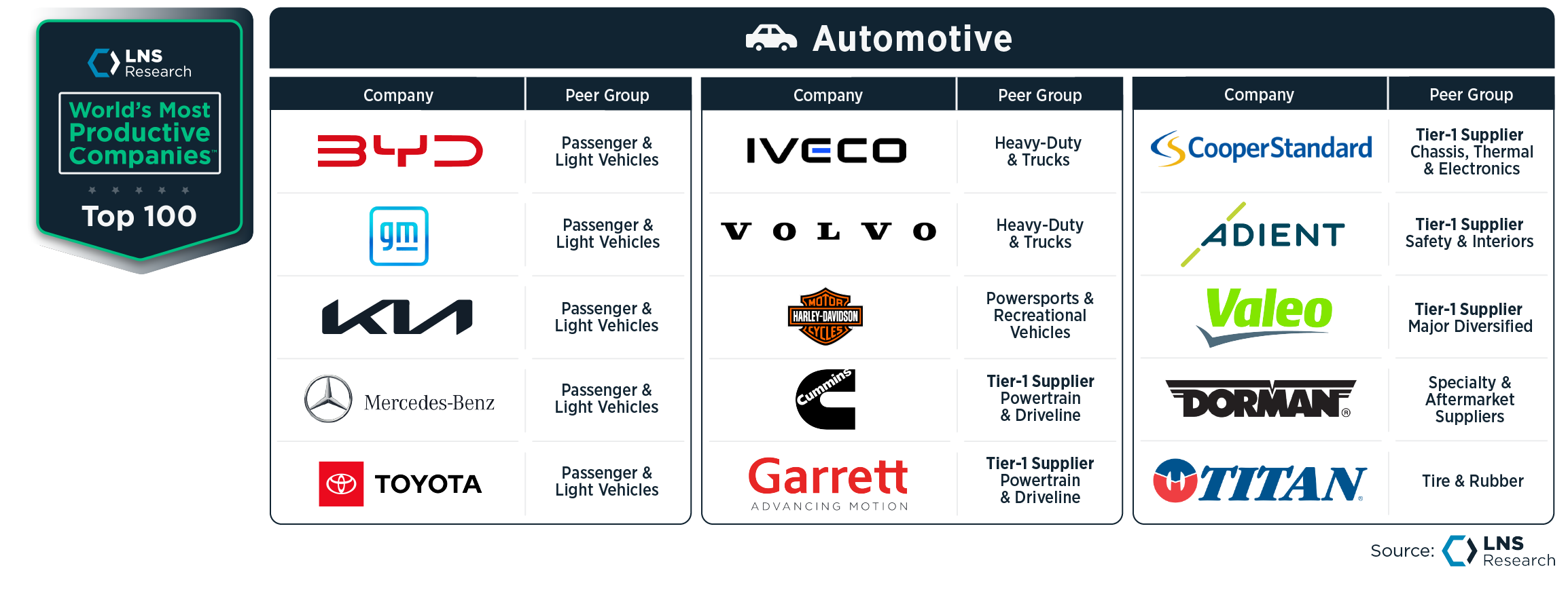Select the Kia logo
The width and height of the screenshot is (1568, 592).
(x=397, y=317)
